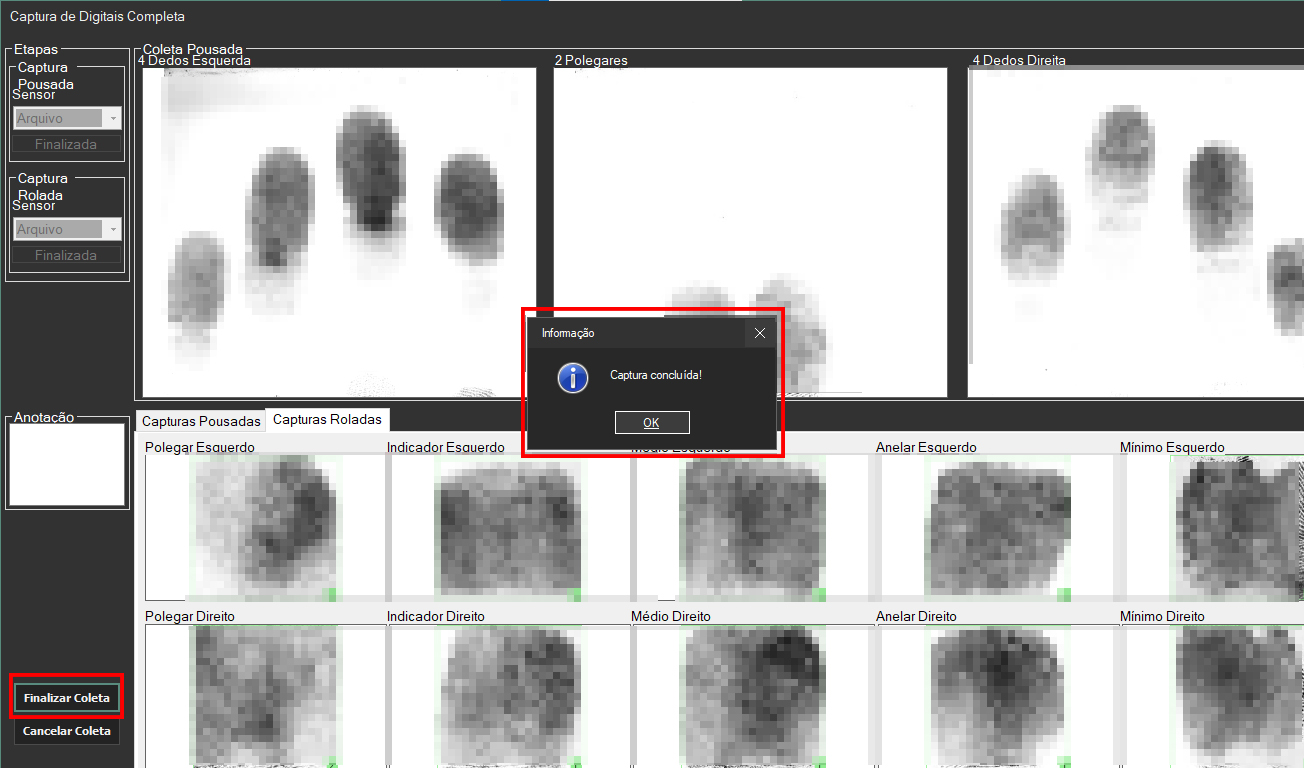Switch to the Capturas Pousadas tab

pyautogui.click(x=201, y=421)
